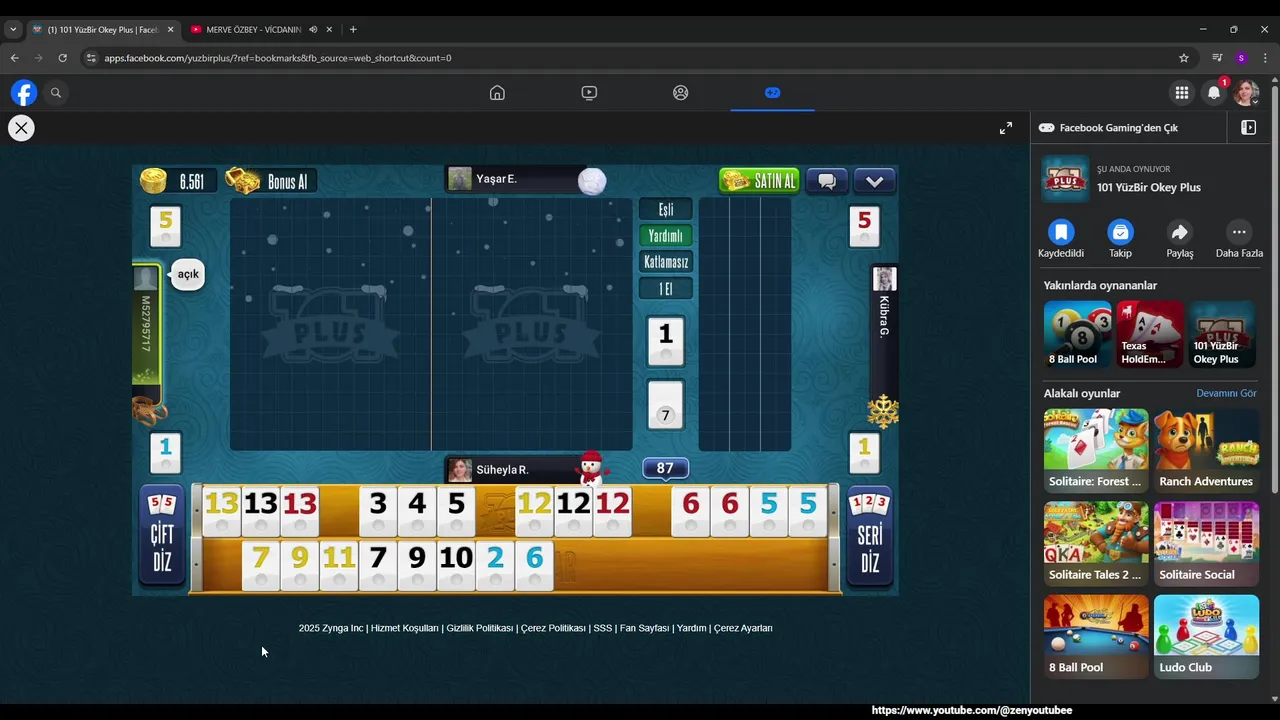Bookmark this page star icon
The image size is (1280, 720).
coord(1184,58)
